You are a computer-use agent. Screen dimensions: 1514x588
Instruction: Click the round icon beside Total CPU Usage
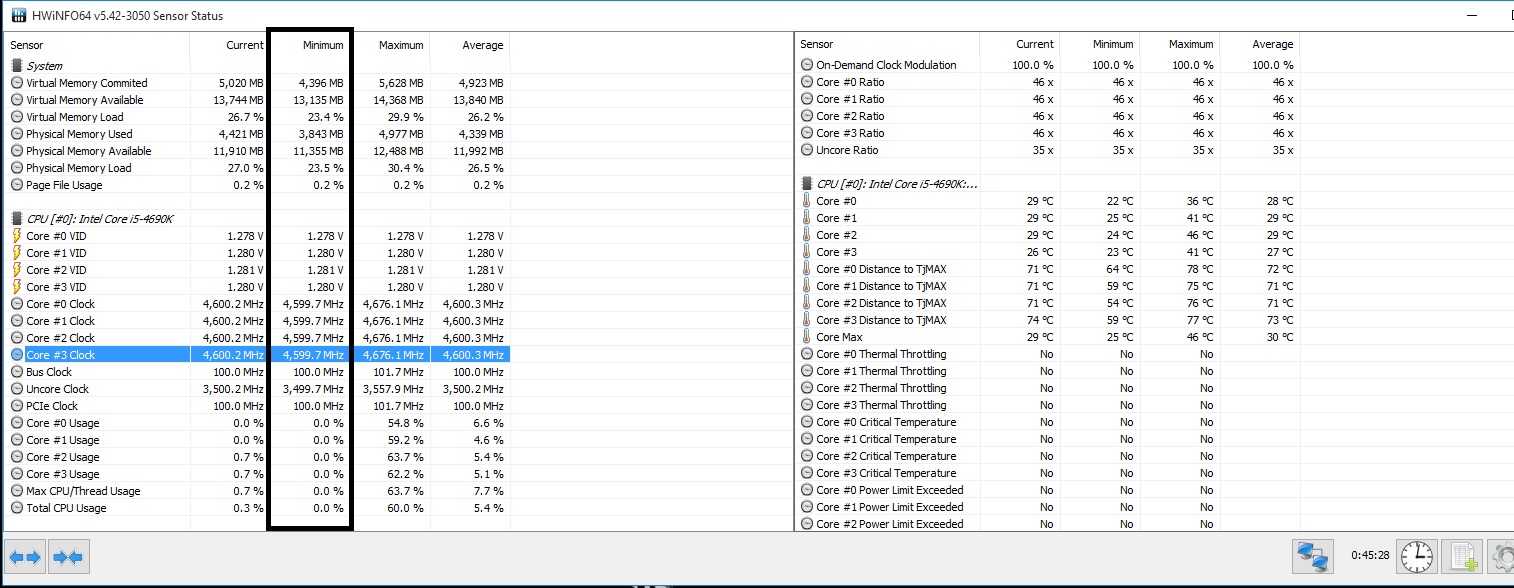pos(17,508)
